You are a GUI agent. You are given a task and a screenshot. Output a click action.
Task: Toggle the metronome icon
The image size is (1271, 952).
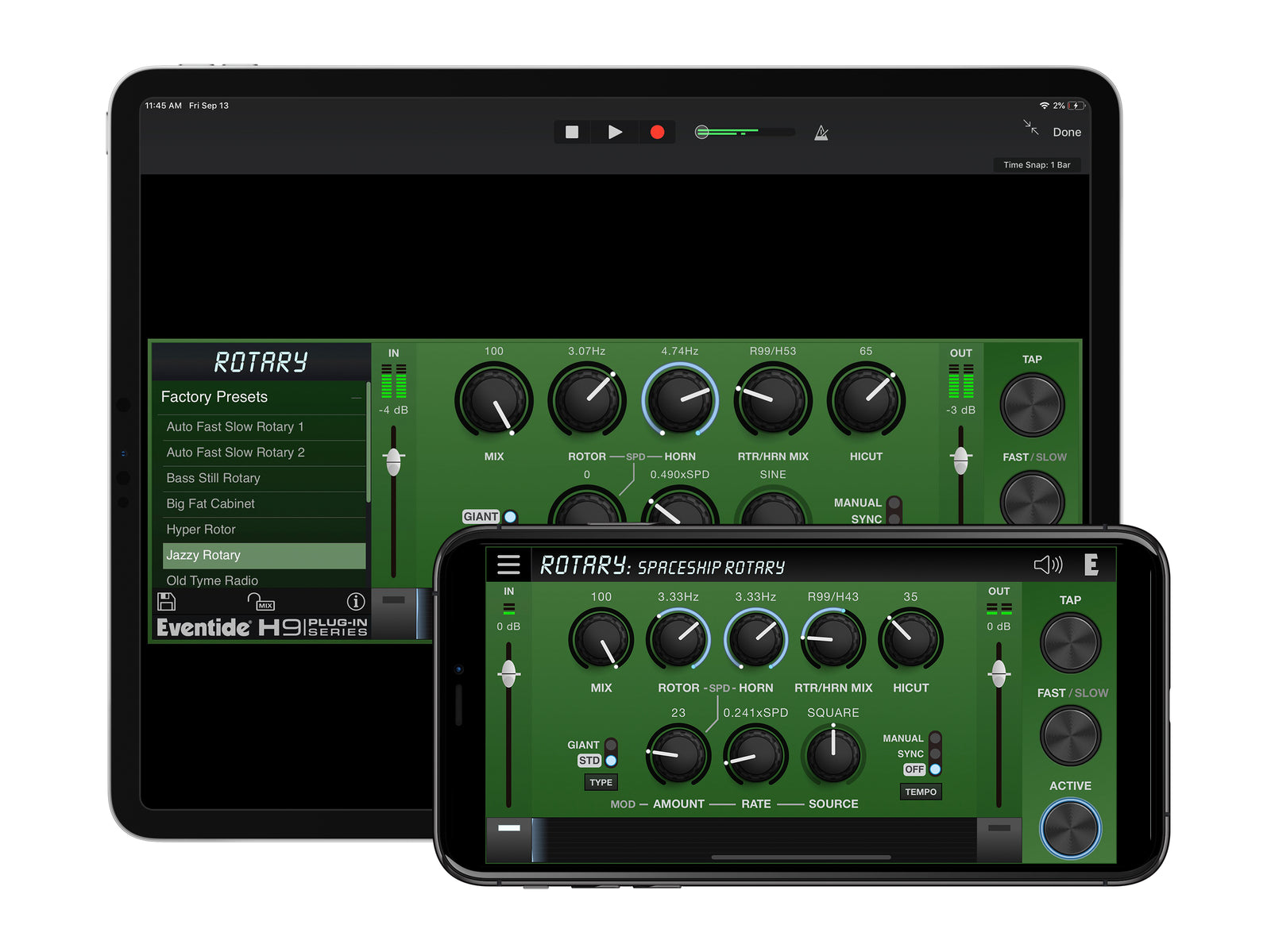coord(821,133)
